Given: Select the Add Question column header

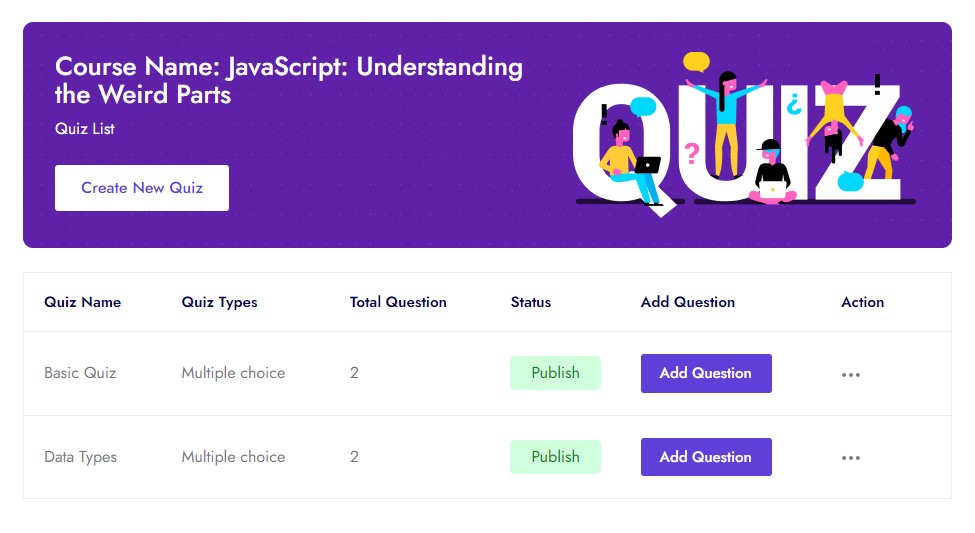Looking at the screenshot, I should point(688,302).
